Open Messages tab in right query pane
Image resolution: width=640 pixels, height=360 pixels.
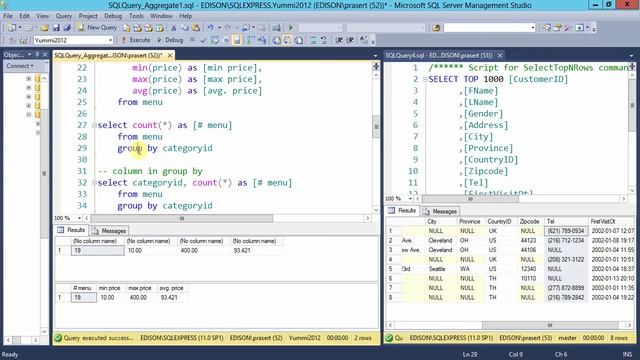coord(440,211)
